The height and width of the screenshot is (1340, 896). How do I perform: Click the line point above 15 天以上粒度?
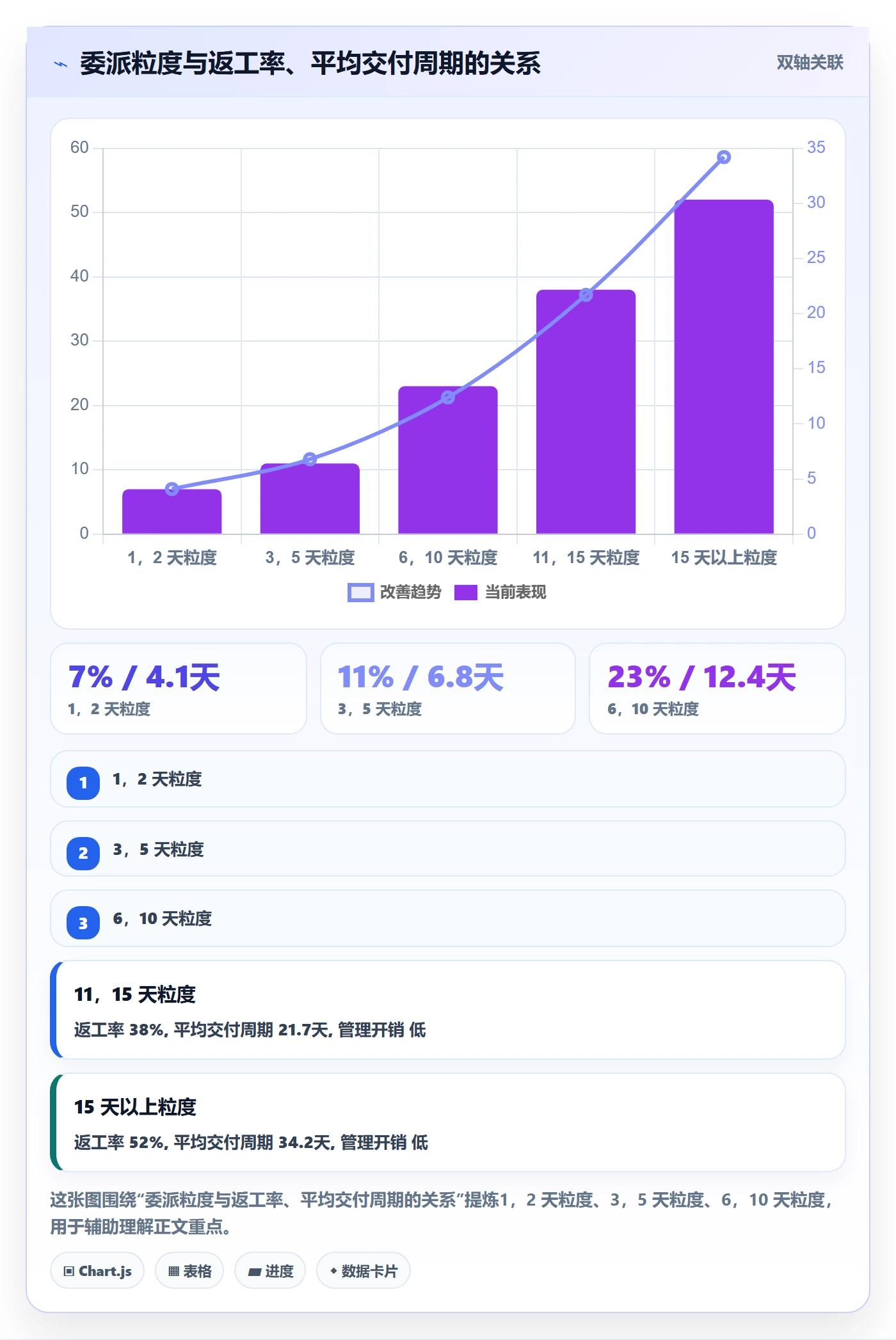click(x=724, y=157)
